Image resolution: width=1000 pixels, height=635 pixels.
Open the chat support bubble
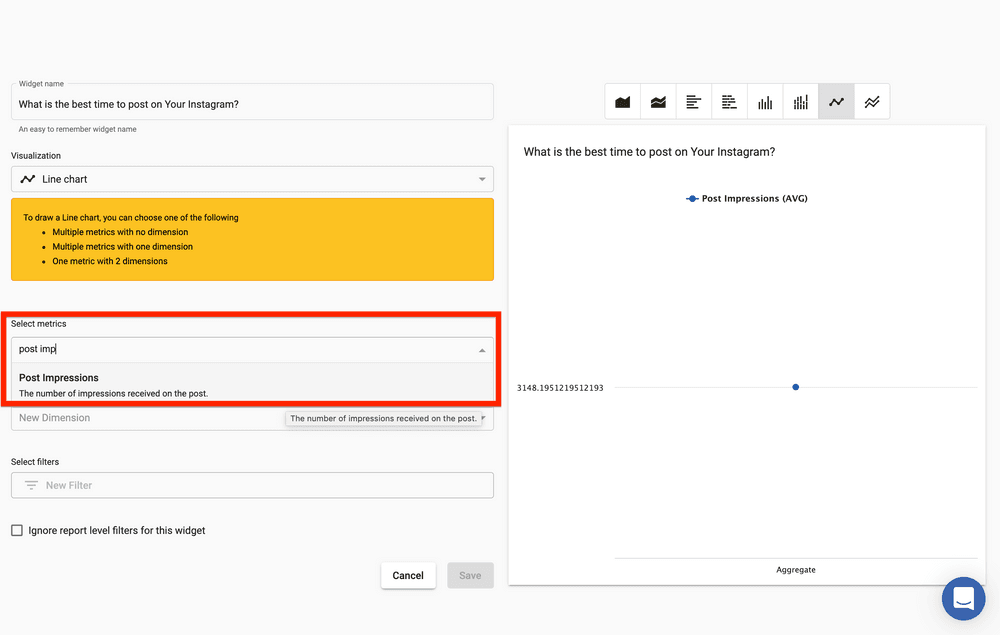point(963,598)
